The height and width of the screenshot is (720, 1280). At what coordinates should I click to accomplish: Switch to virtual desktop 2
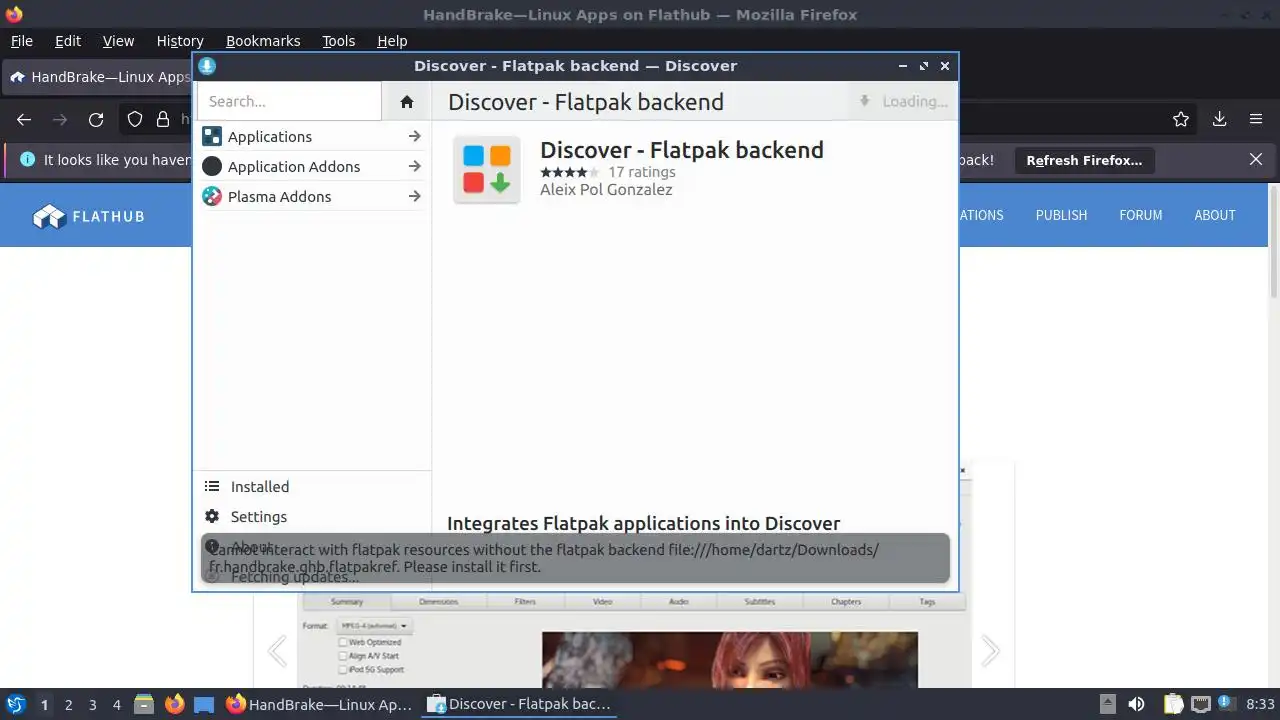click(x=68, y=704)
